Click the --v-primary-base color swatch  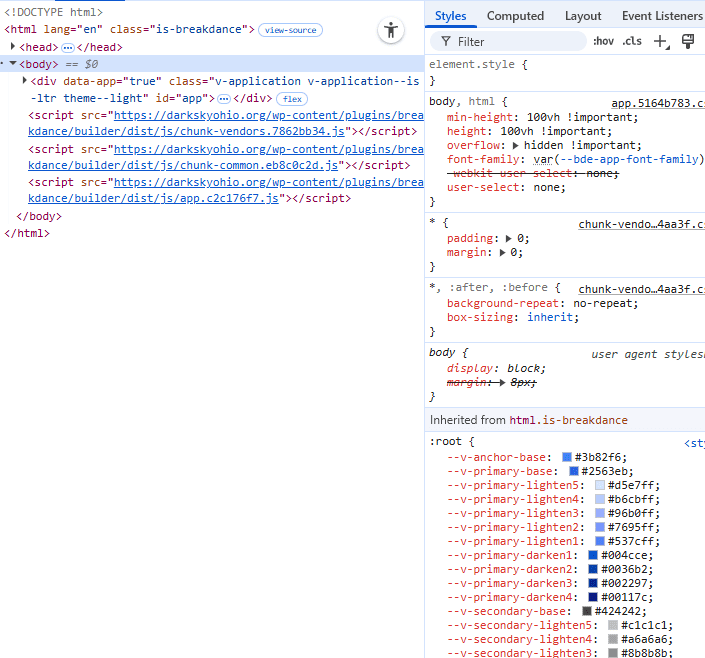coord(574,471)
